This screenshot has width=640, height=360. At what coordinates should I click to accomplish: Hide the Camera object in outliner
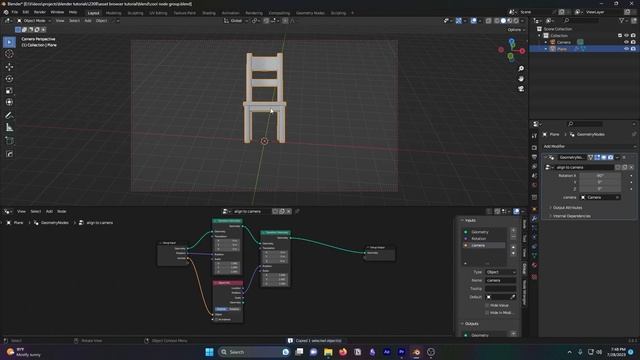[627, 42]
